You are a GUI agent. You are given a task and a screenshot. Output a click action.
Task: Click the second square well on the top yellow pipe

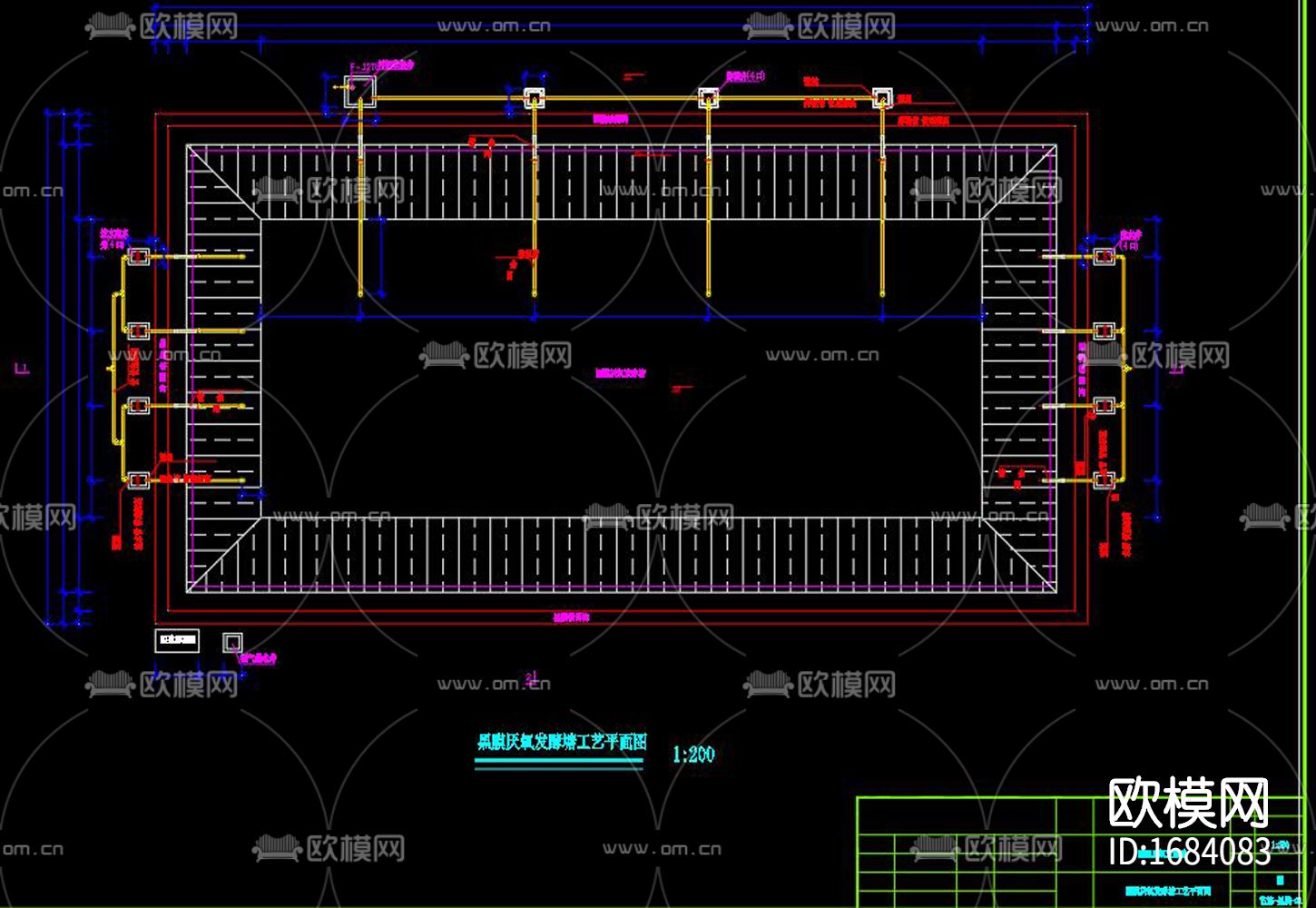[x=535, y=98]
